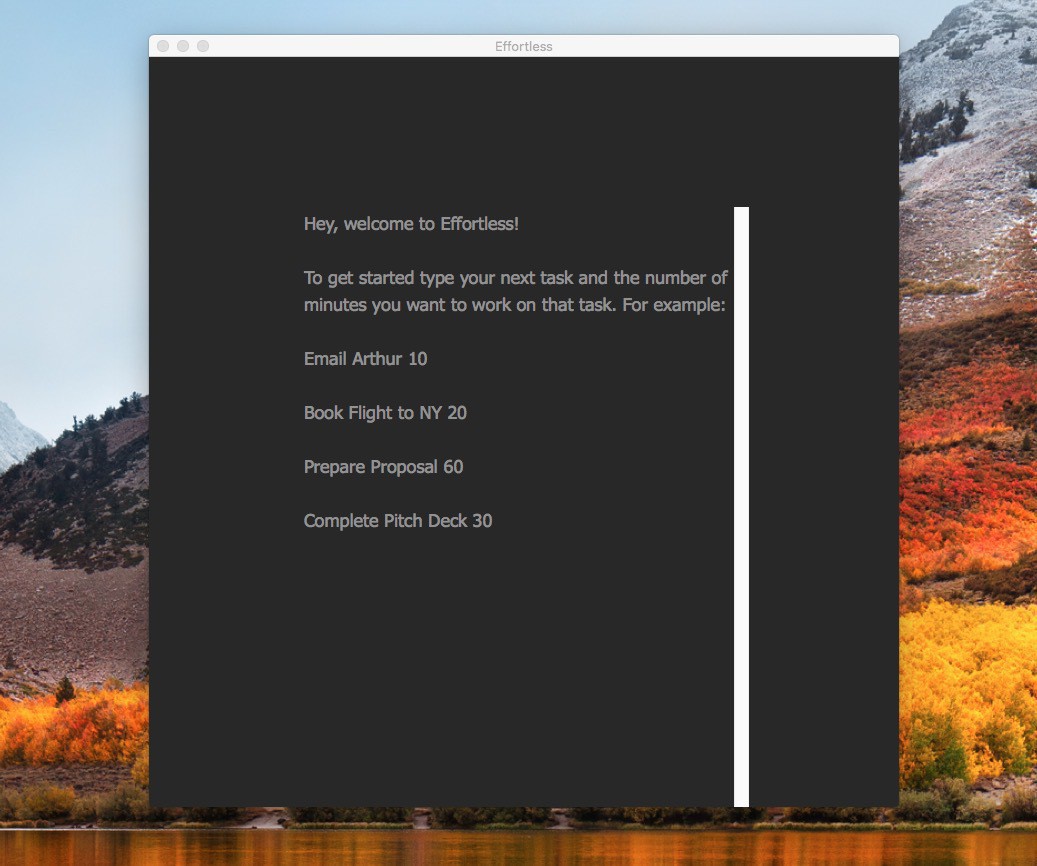Click the close window button in Effortless
The image size is (1037, 866).
click(x=163, y=46)
